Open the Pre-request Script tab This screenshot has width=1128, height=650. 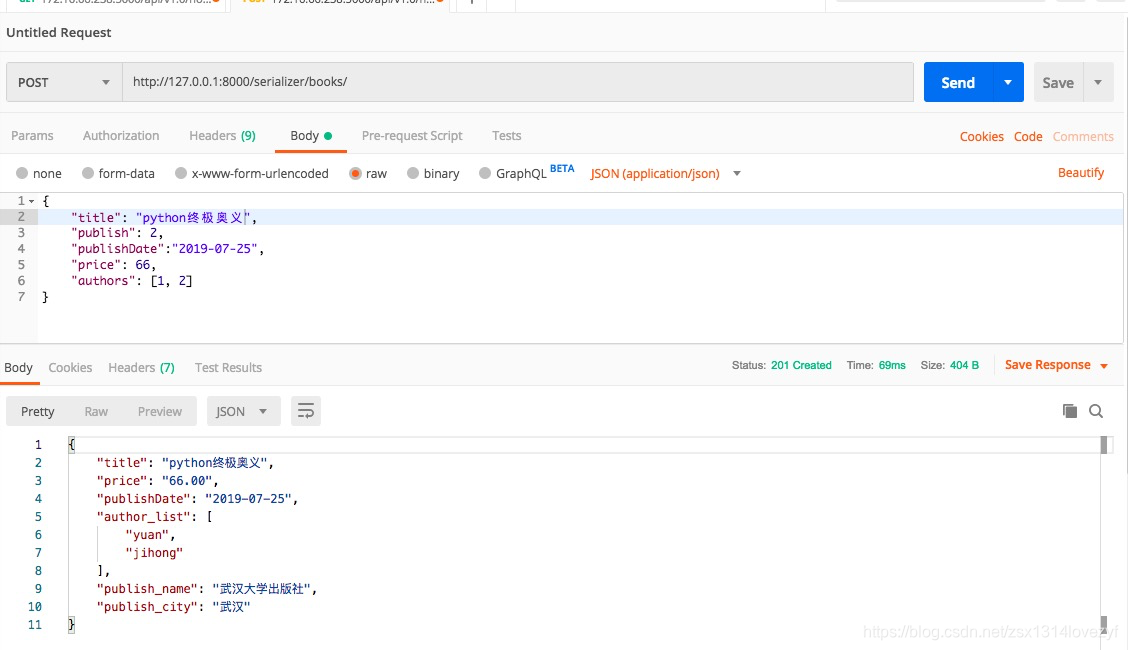(x=412, y=136)
